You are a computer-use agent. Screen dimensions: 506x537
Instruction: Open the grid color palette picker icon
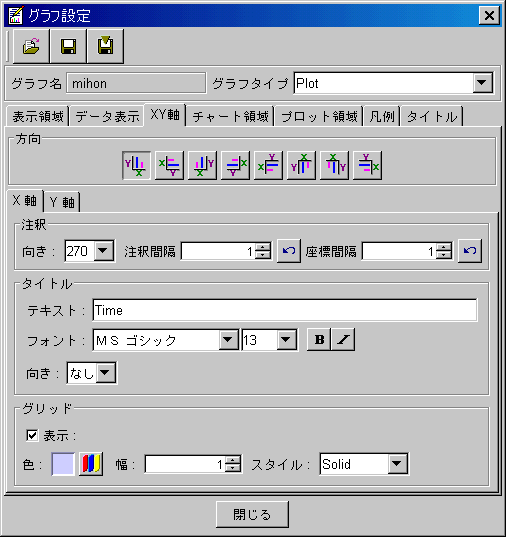(x=91, y=464)
